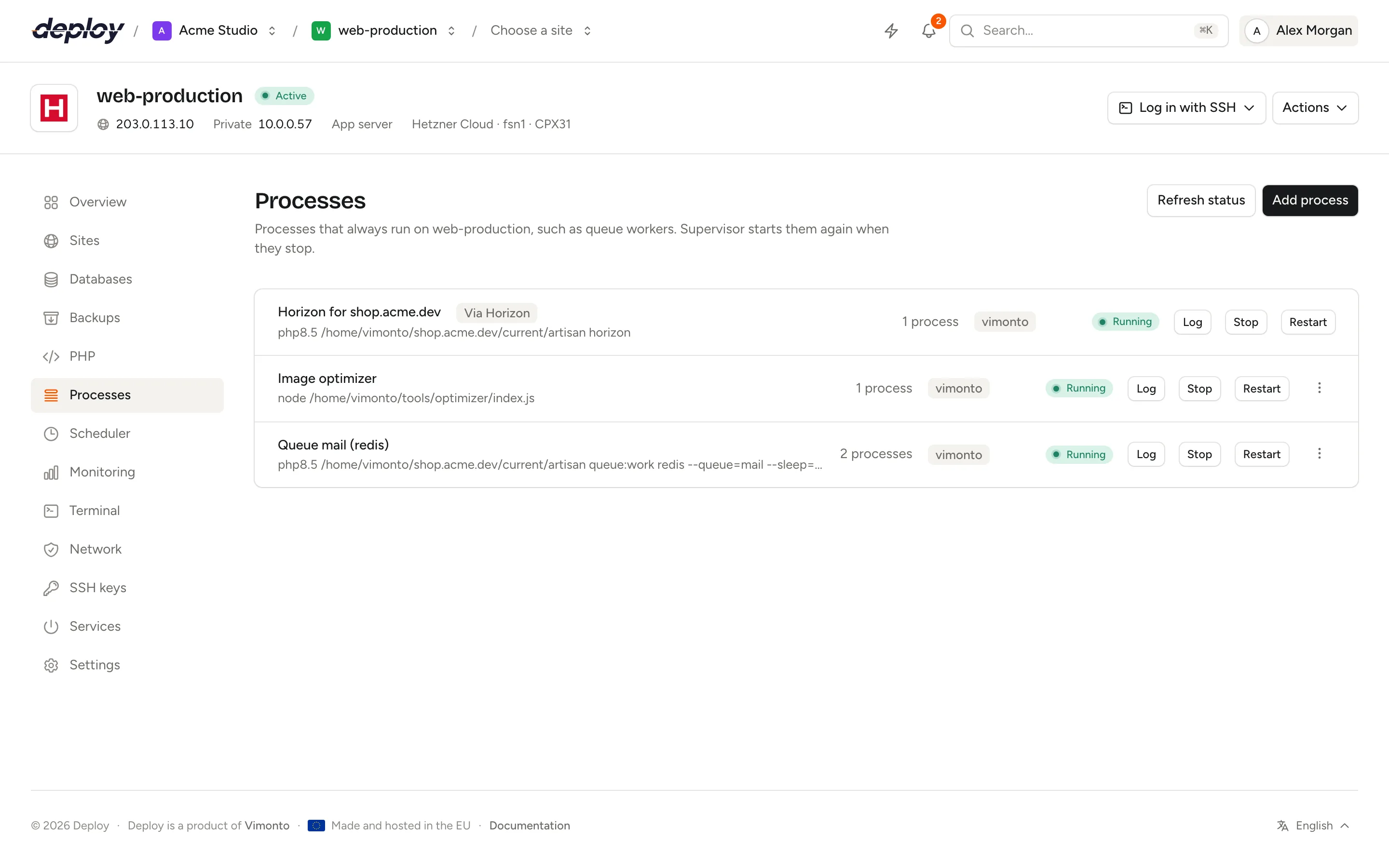Restart the Image optimizer process

(1262, 389)
